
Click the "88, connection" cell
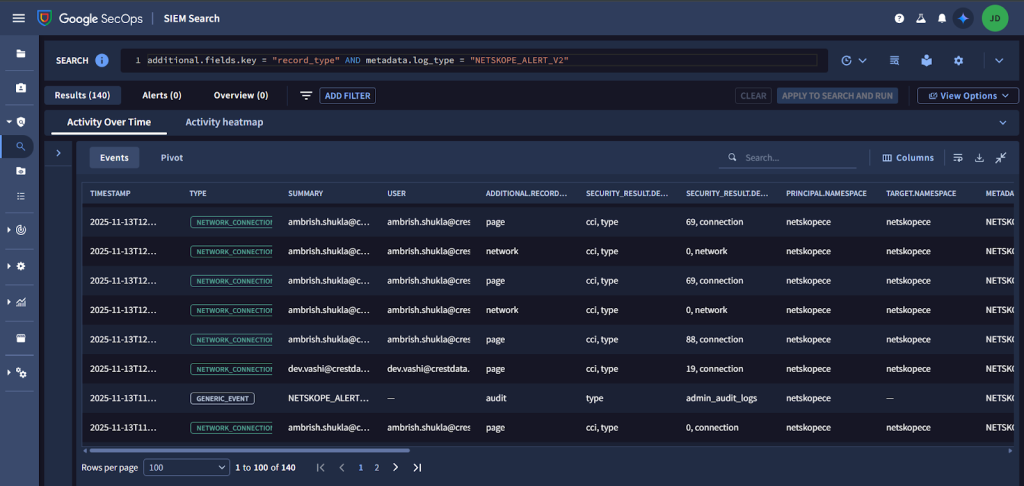pyautogui.click(x=714, y=340)
